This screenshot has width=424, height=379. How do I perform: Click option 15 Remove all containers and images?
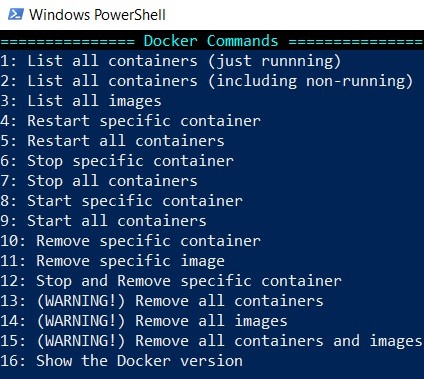tap(211, 341)
